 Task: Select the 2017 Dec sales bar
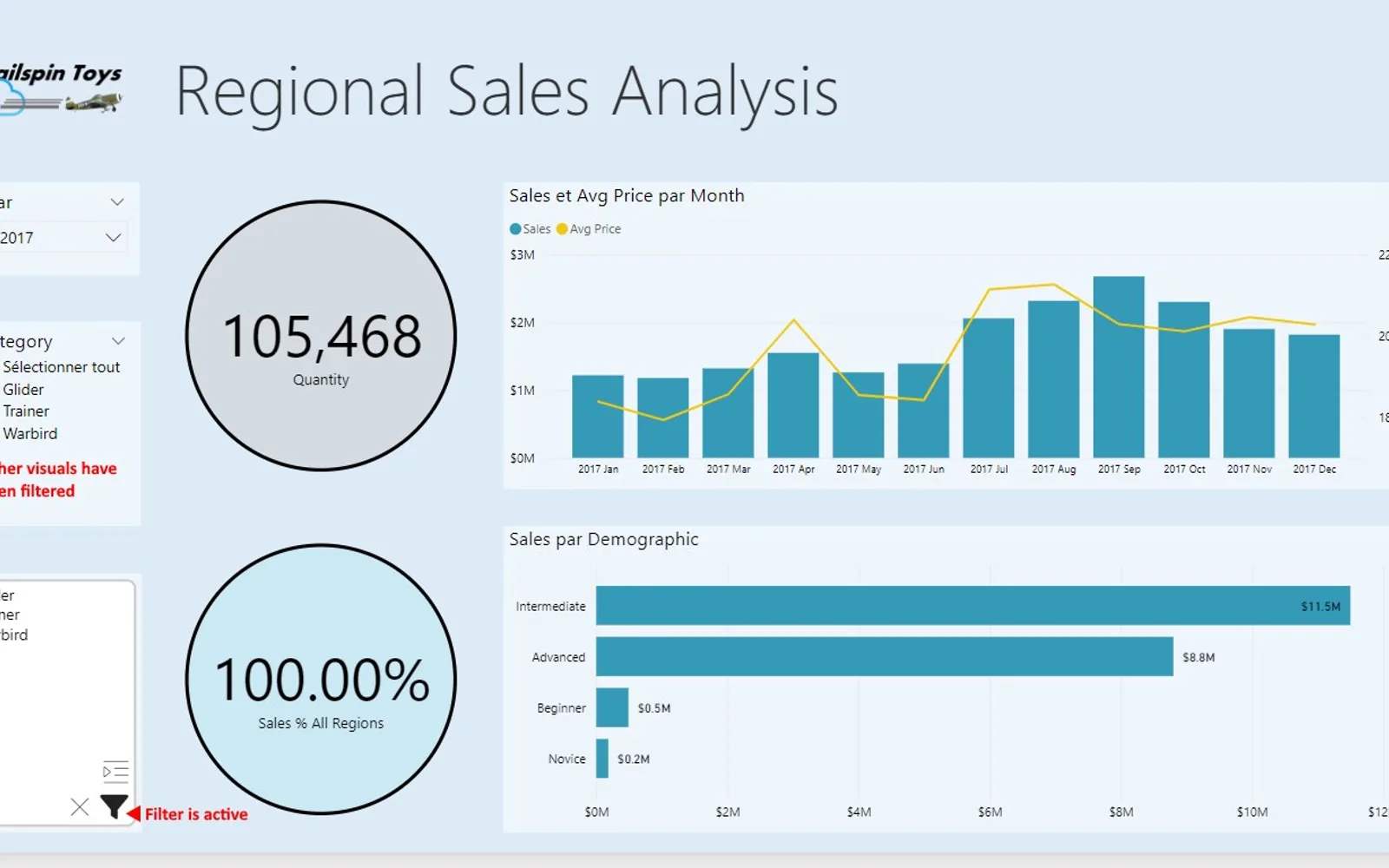point(1314,397)
